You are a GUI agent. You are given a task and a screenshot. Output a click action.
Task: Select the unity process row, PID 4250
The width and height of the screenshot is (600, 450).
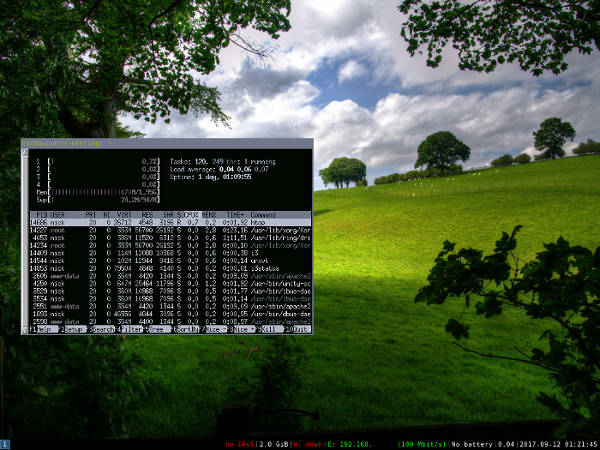170,284
